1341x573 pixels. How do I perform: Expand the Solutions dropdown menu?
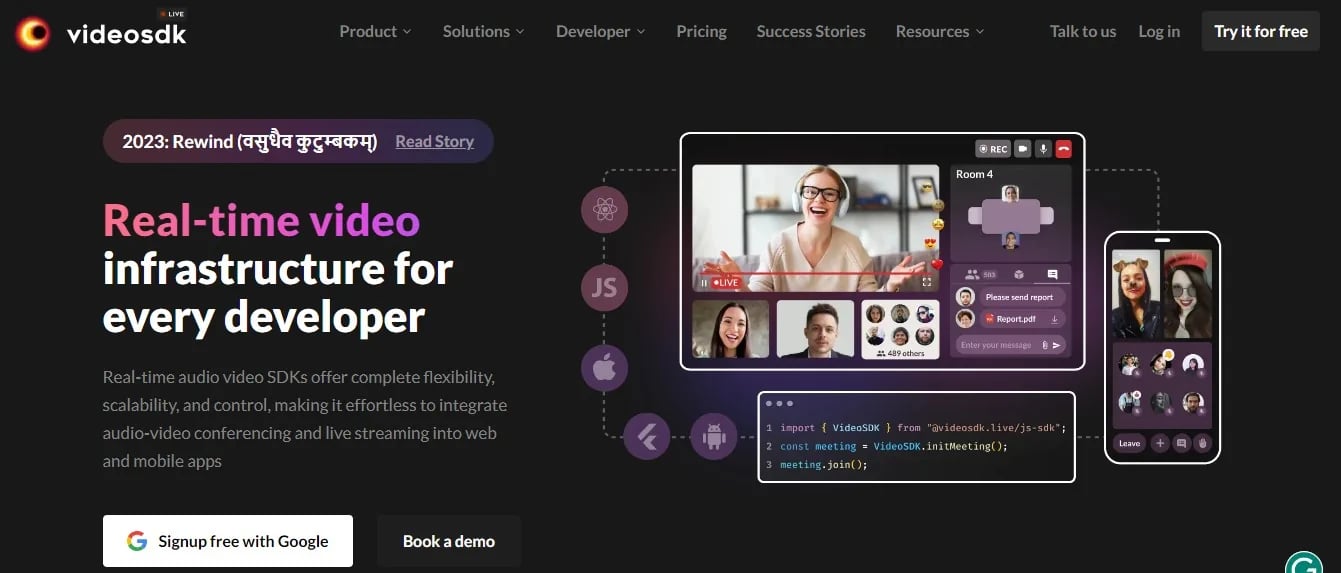click(483, 32)
